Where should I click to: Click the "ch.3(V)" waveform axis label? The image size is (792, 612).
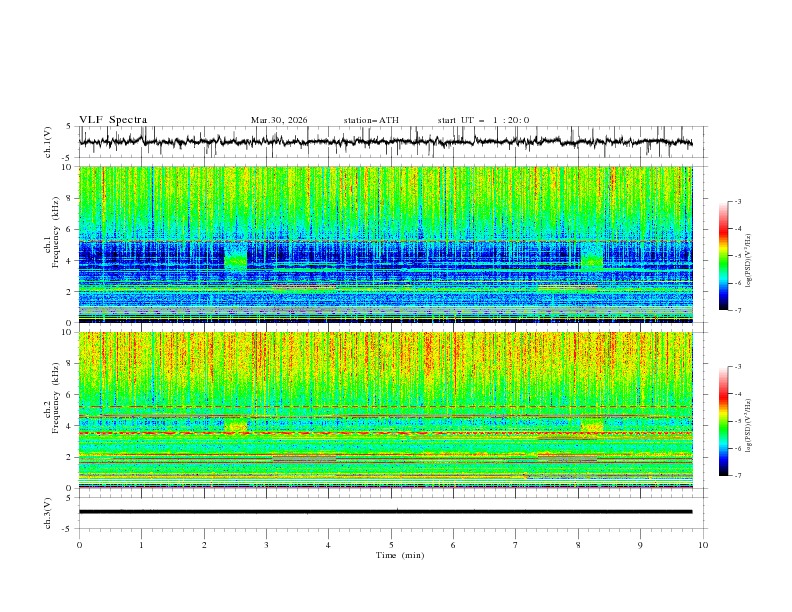click(48, 513)
